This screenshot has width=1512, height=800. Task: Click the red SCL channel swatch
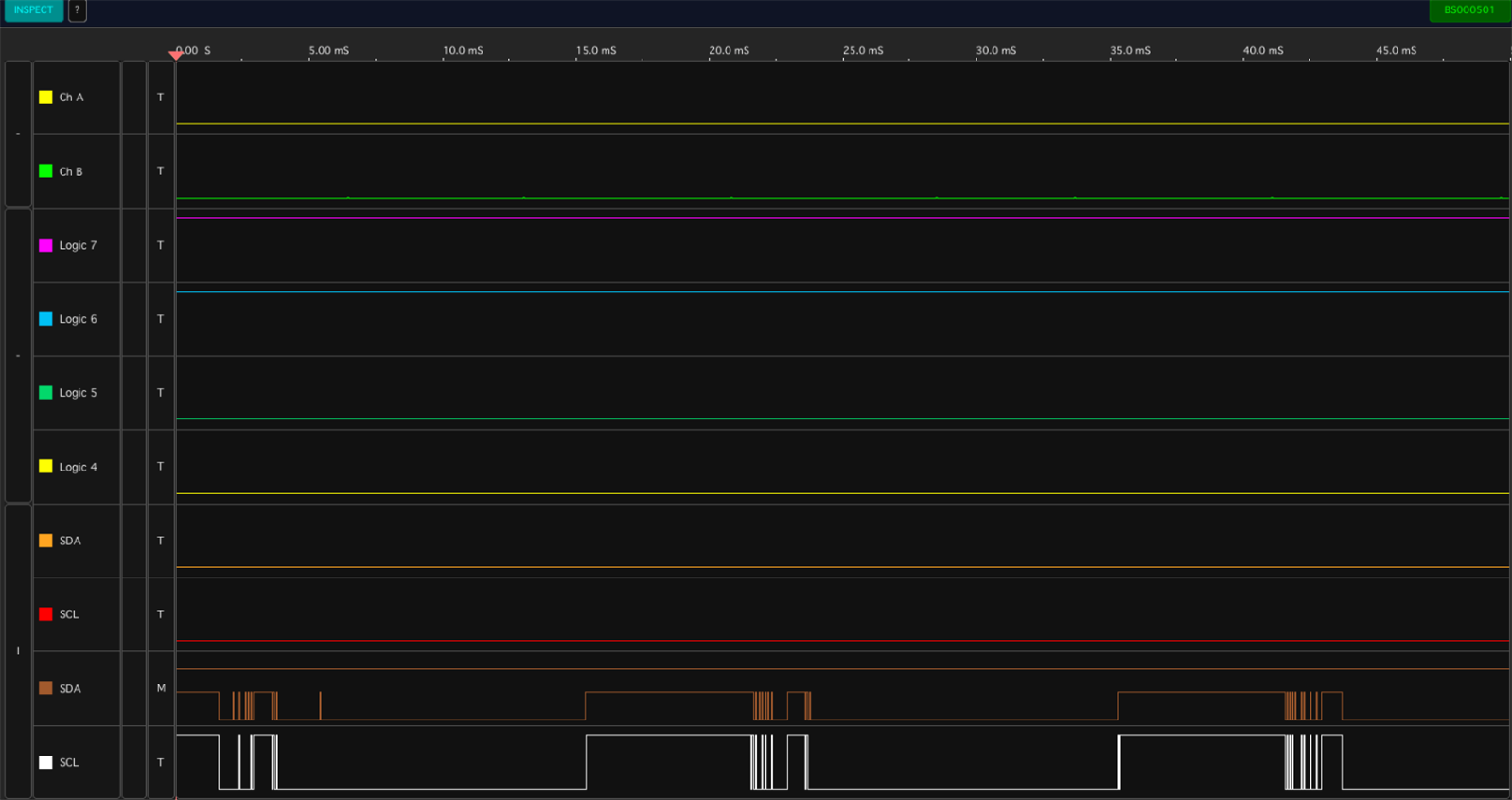tap(45, 614)
